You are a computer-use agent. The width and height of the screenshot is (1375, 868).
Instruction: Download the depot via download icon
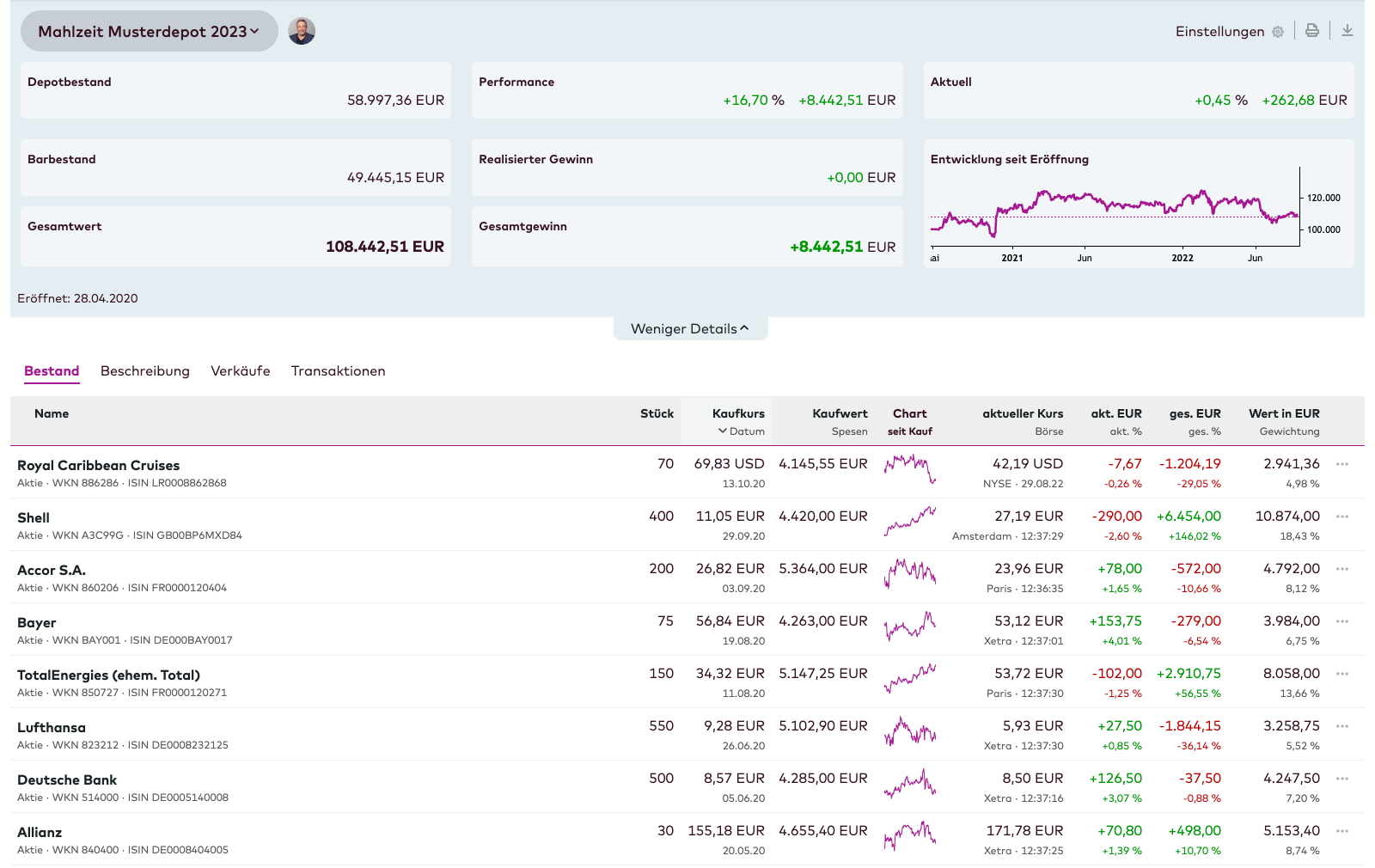[x=1347, y=30]
